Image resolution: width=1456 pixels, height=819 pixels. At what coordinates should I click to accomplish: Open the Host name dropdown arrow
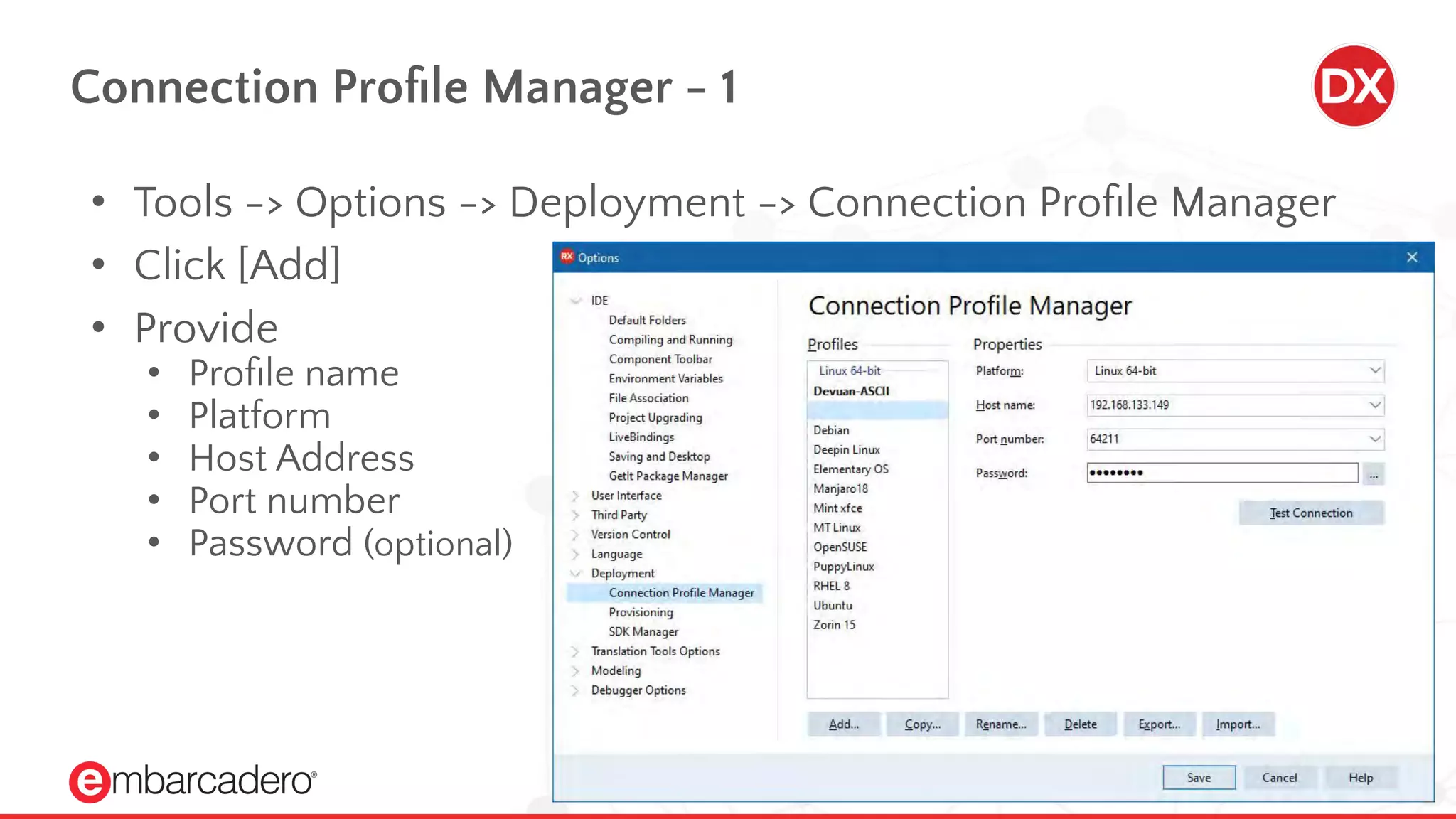(1375, 405)
